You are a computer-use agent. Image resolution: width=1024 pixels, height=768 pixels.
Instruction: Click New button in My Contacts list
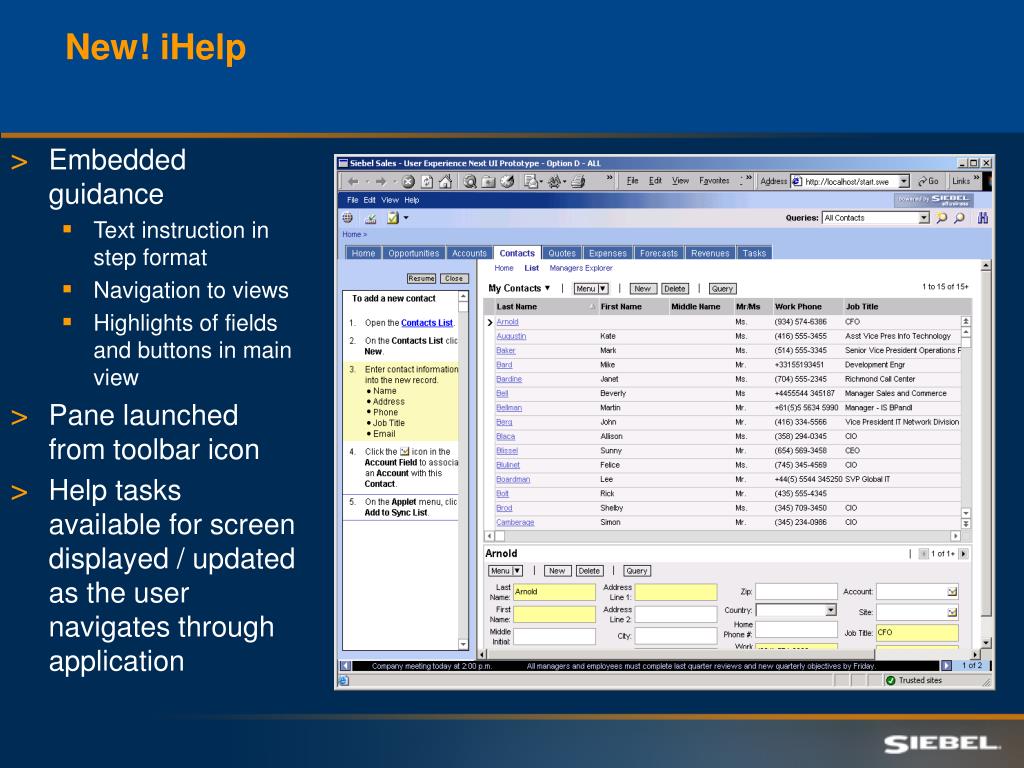coord(643,289)
